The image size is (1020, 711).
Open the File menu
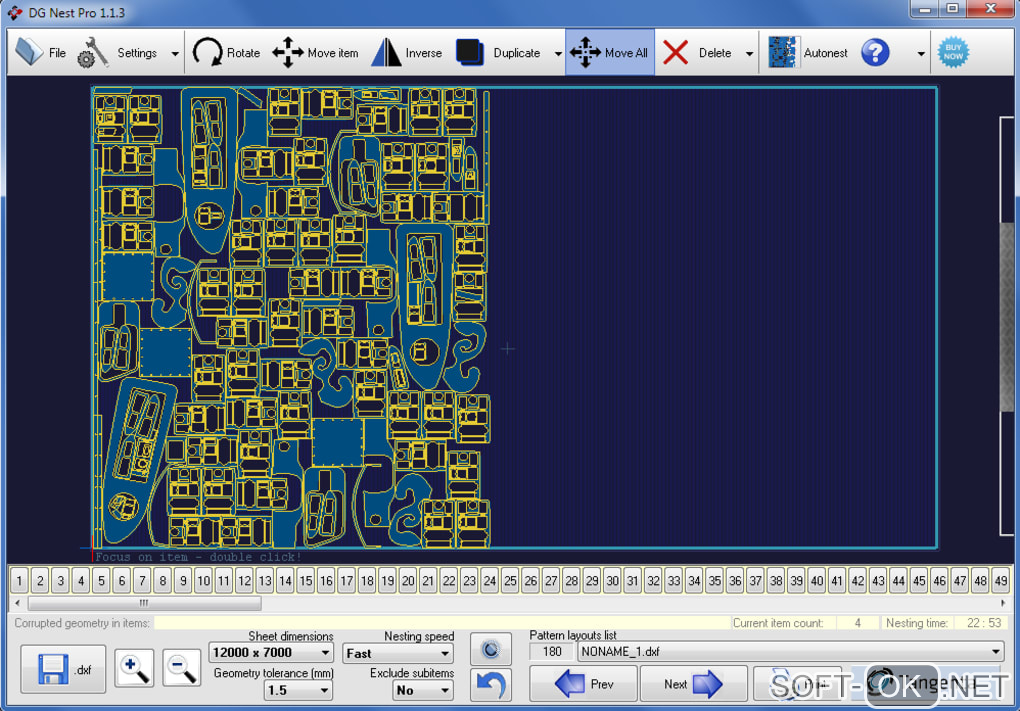[x=40, y=53]
